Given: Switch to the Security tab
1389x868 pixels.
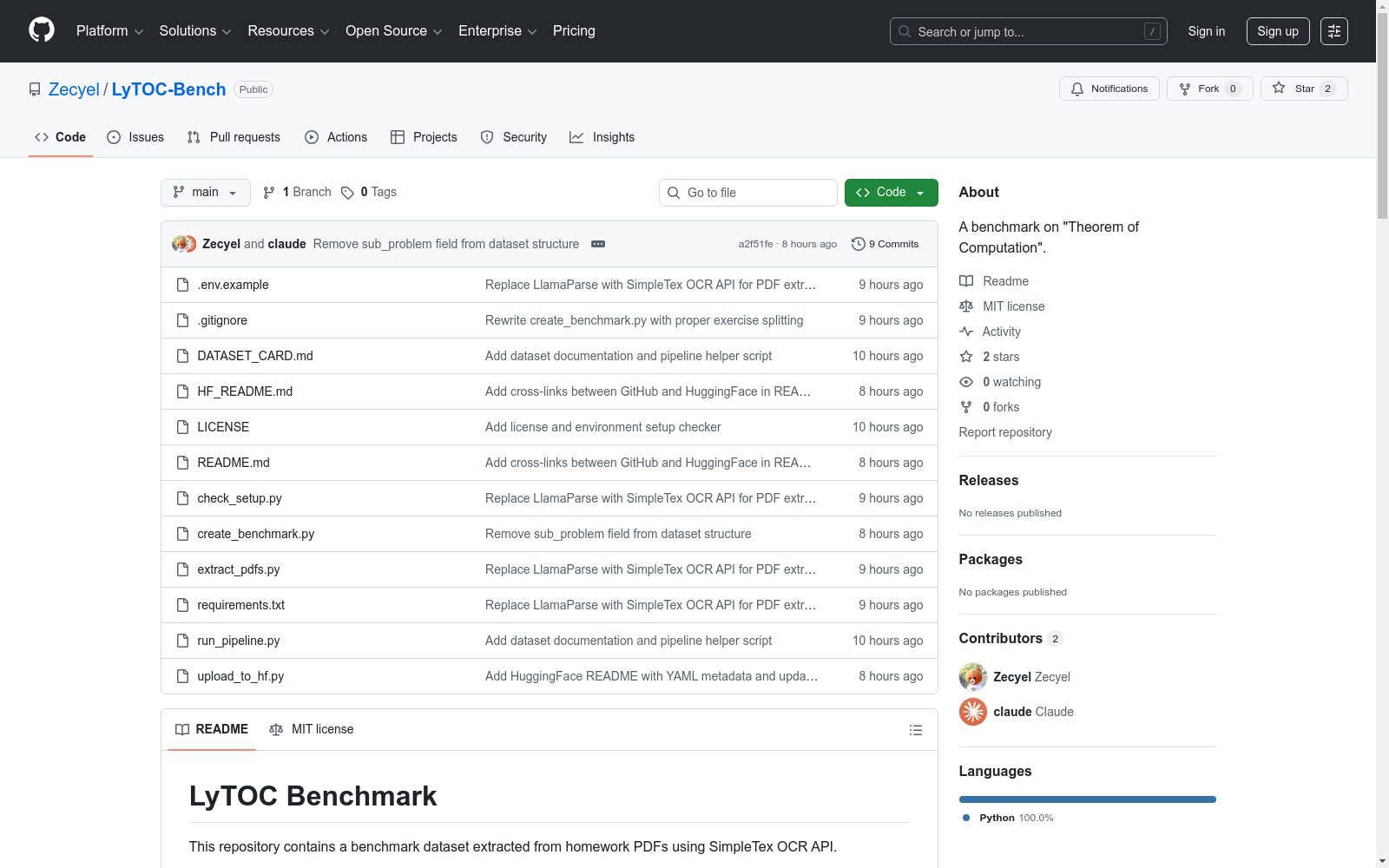Looking at the screenshot, I should (514, 137).
